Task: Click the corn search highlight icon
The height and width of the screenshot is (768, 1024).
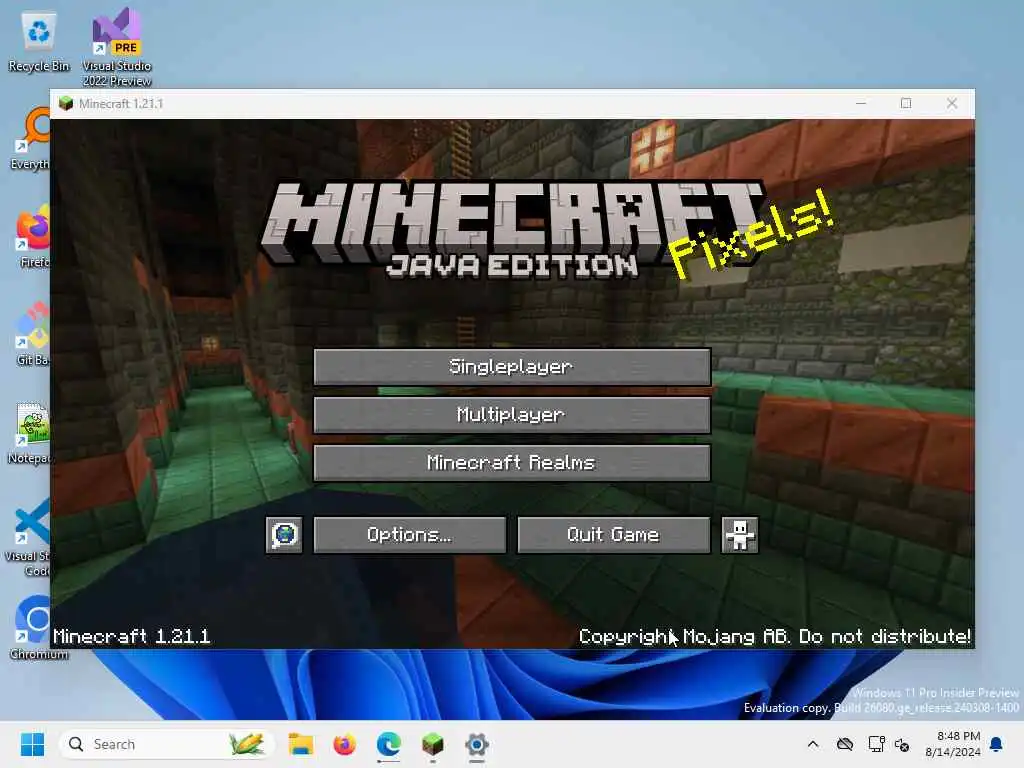Action: click(x=247, y=744)
